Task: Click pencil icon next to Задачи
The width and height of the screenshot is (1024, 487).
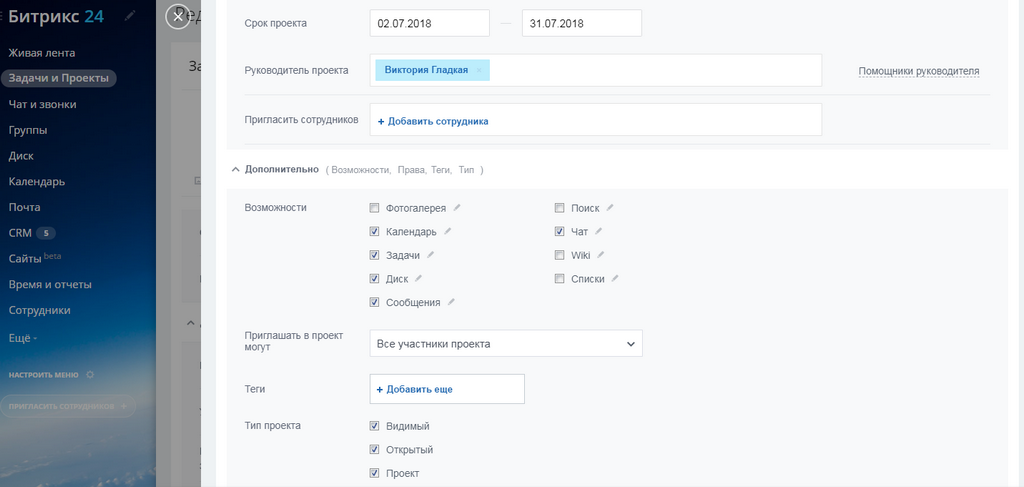Action: pyautogui.click(x=431, y=255)
